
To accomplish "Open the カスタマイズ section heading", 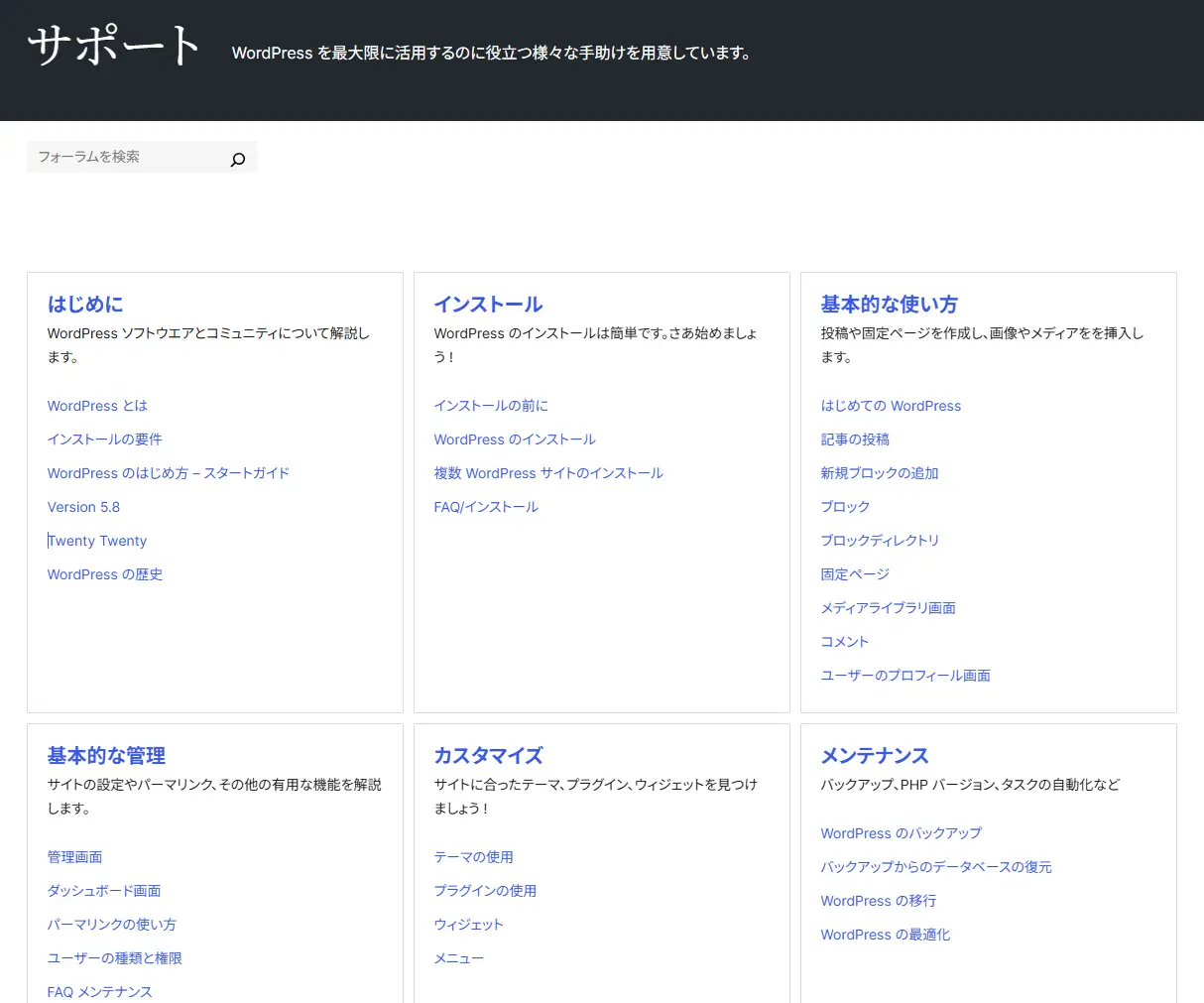I will 488,755.
